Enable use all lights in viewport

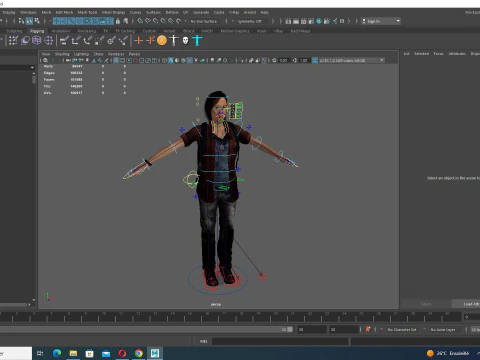(x=196, y=60)
